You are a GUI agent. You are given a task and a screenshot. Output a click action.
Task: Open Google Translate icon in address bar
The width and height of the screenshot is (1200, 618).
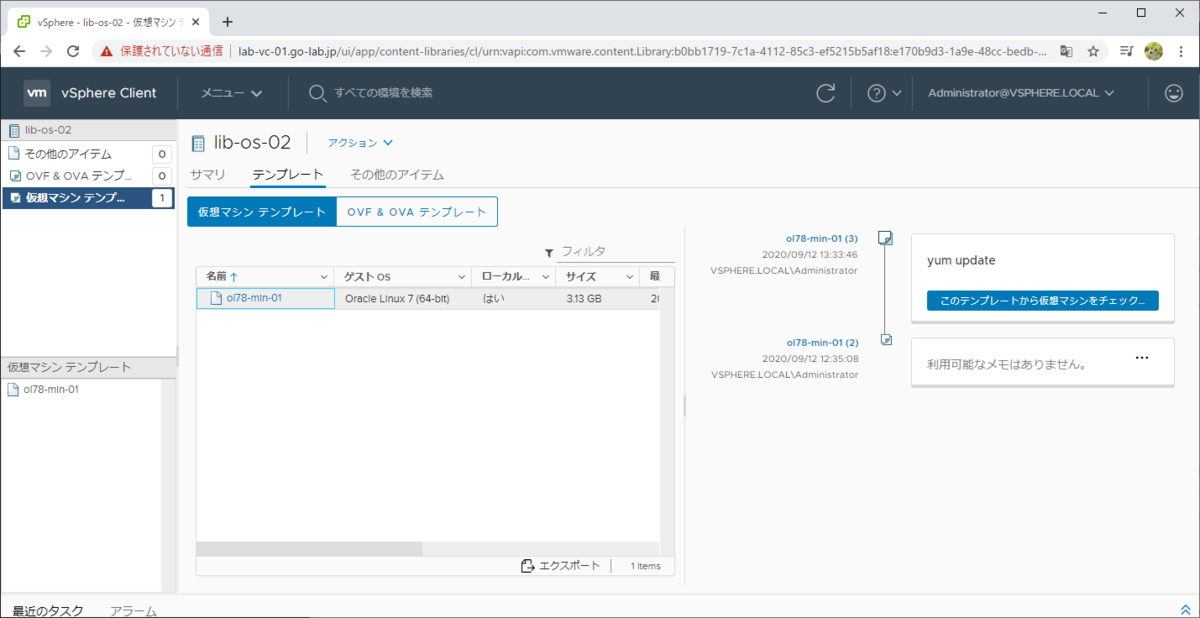pos(1067,51)
